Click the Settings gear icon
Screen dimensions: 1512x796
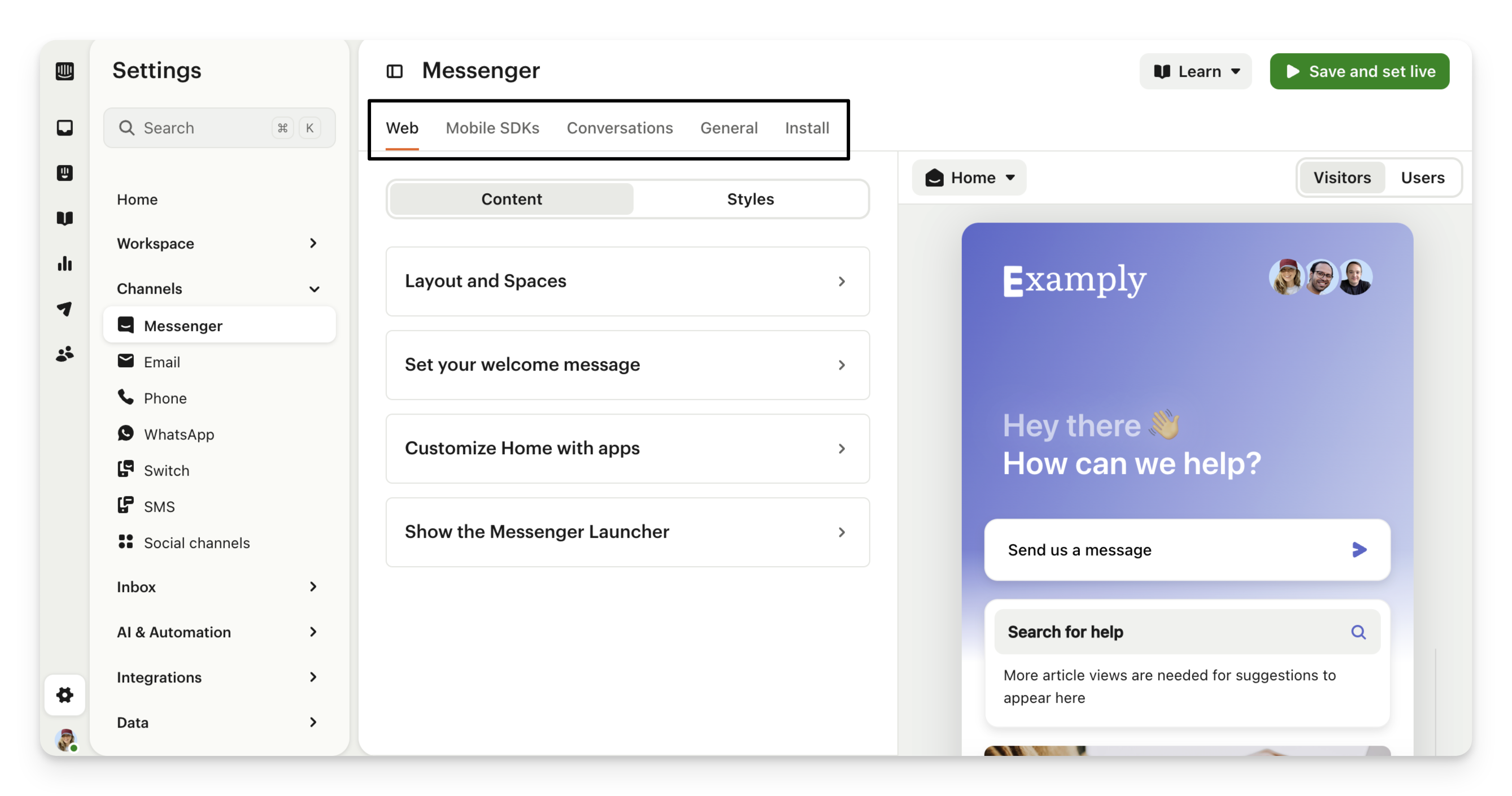(x=64, y=695)
